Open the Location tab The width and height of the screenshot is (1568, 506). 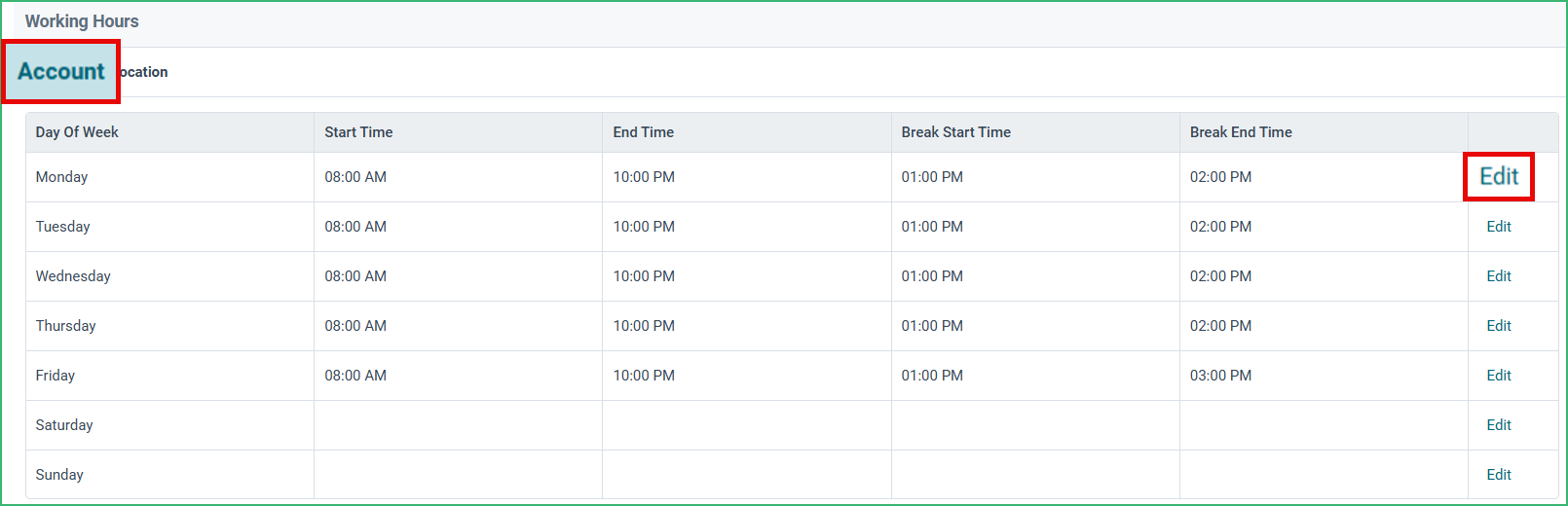tap(143, 72)
